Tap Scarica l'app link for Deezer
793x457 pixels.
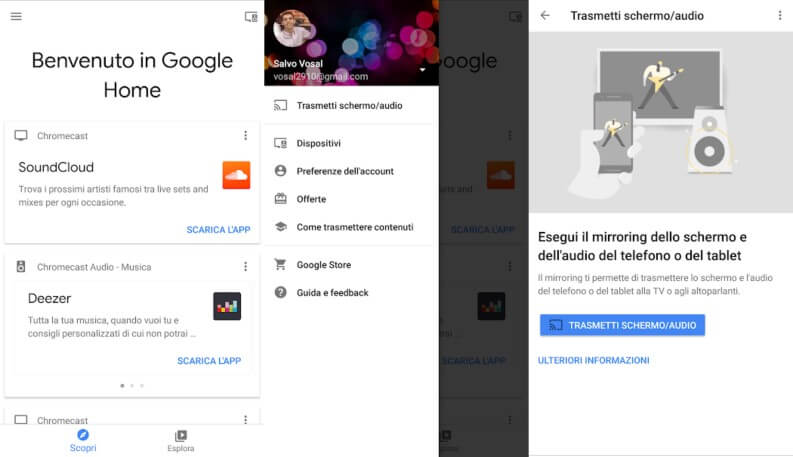[x=209, y=360]
